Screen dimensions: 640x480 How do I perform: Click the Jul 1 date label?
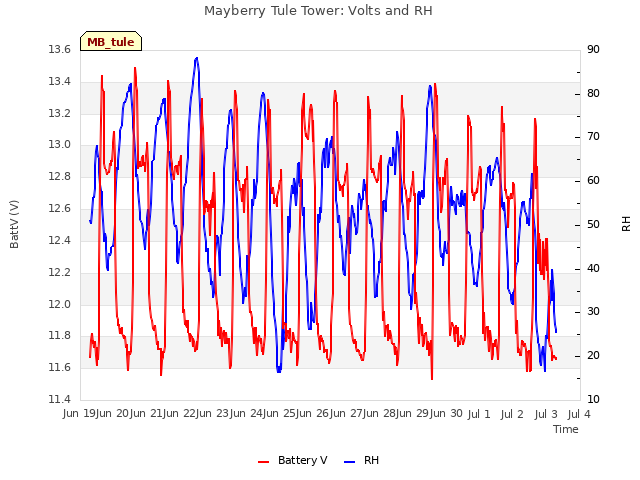(479, 414)
